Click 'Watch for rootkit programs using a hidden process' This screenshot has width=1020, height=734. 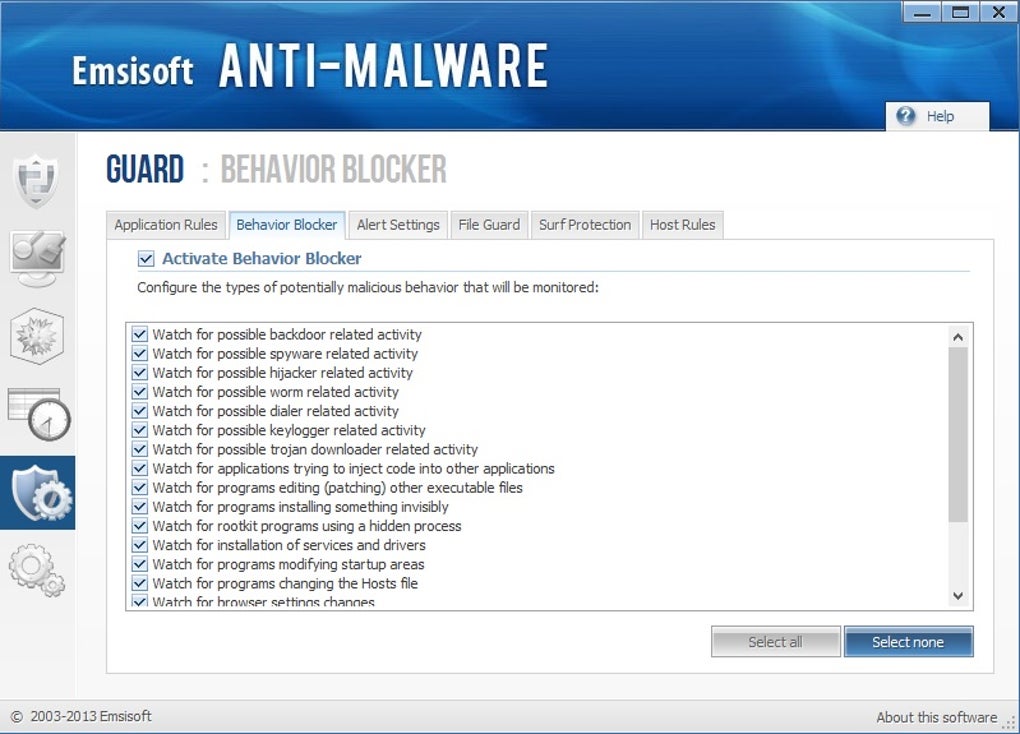(306, 526)
